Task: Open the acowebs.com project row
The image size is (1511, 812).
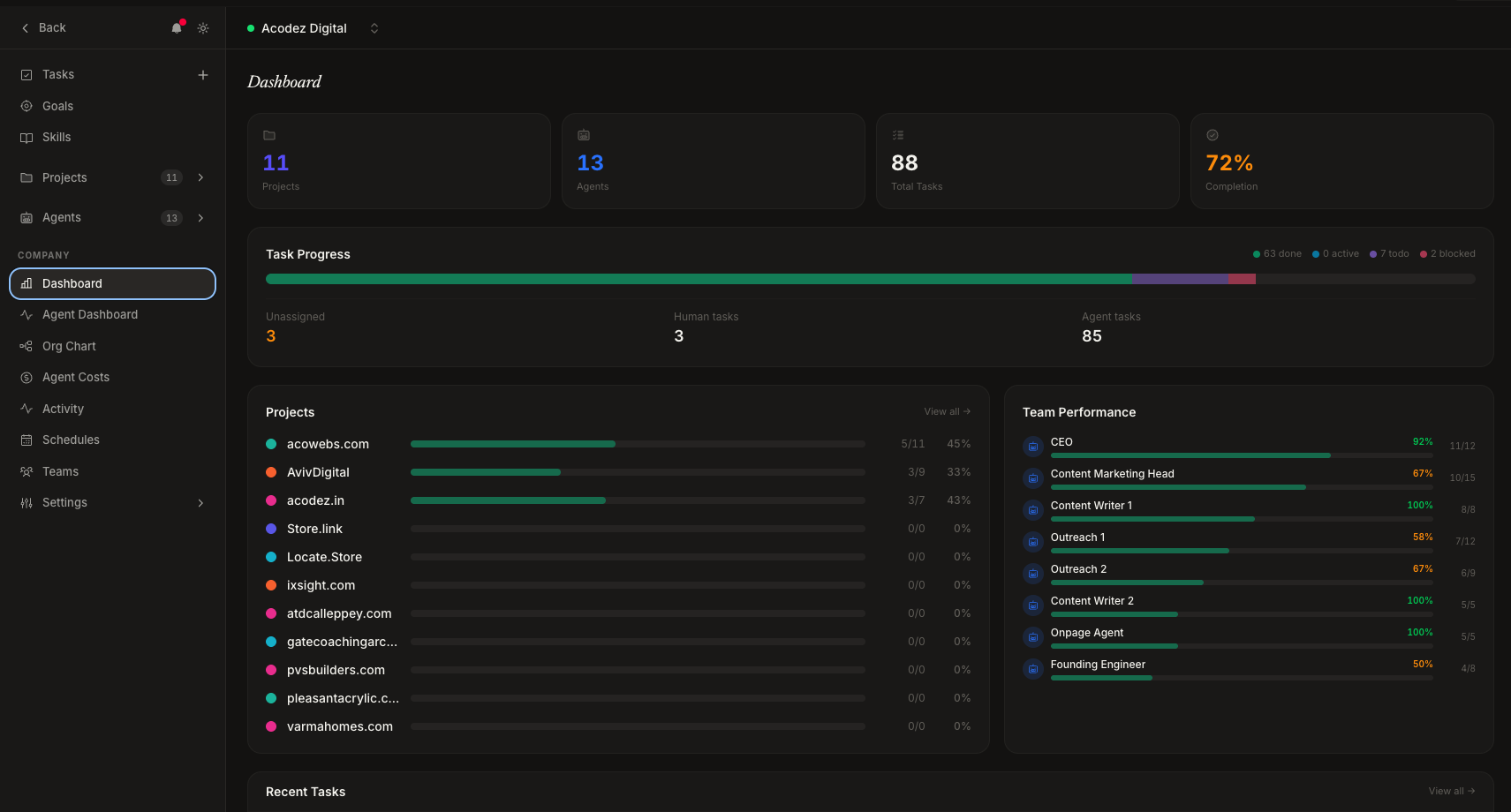Action: coord(618,444)
